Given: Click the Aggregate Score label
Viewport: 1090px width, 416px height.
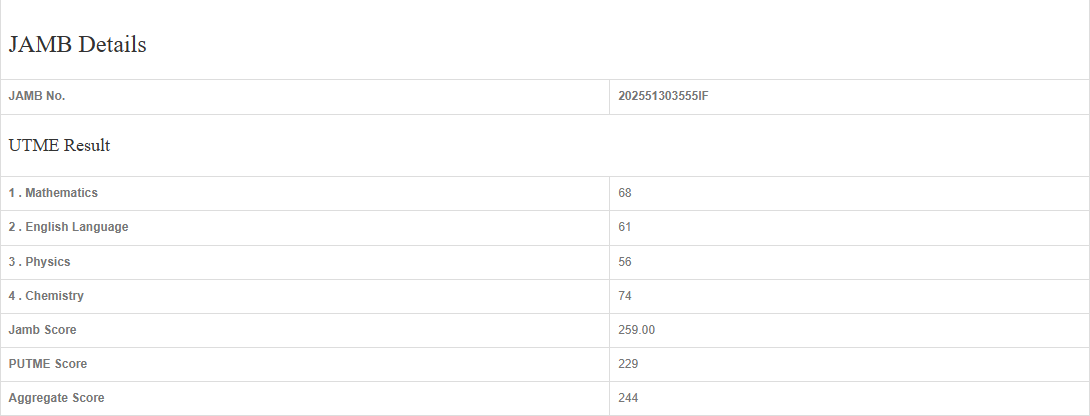Looking at the screenshot, I should [x=56, y=398].
